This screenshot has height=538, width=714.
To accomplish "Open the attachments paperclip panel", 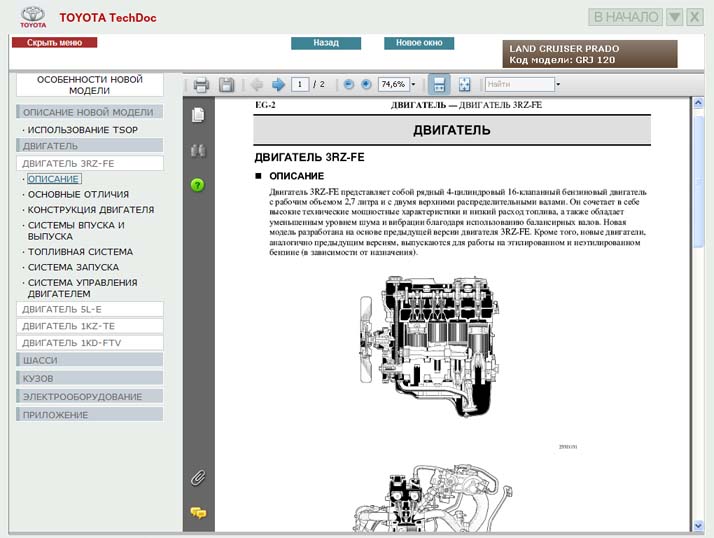I will pos(198,478).
